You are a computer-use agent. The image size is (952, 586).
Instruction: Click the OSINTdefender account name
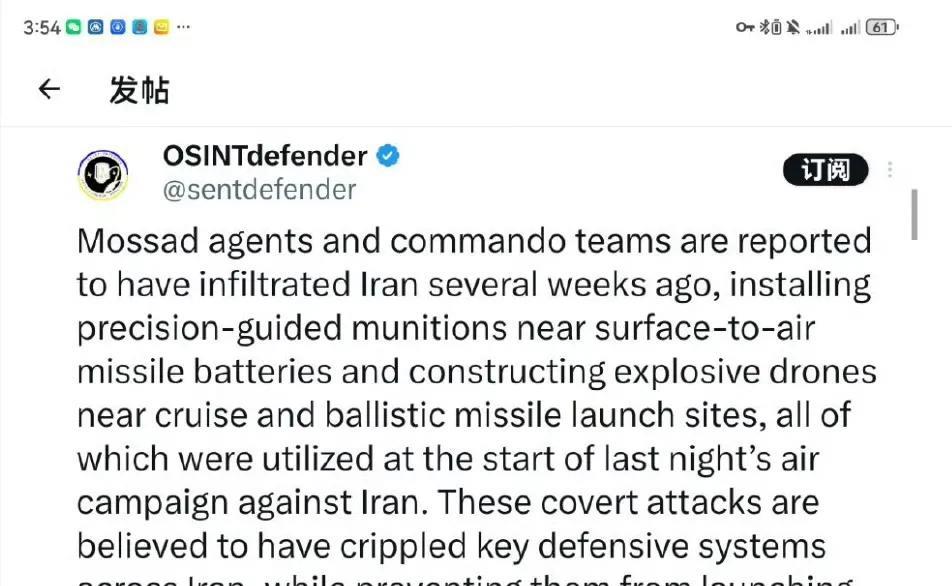pyautogui.click(x=265, y=156)
